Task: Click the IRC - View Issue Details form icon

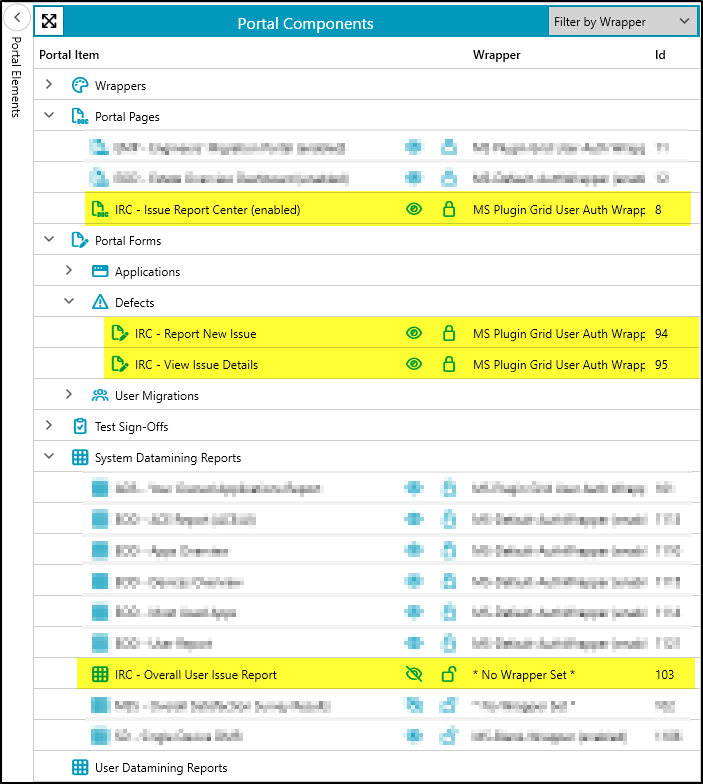Action: click(x=120, y=364)
